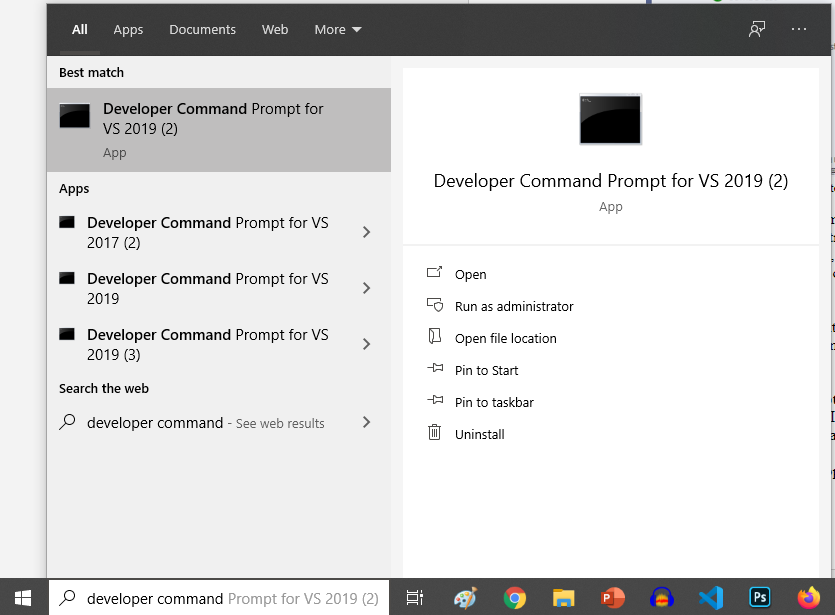Click the Pin to taskbar pin icon

[435, 400]
